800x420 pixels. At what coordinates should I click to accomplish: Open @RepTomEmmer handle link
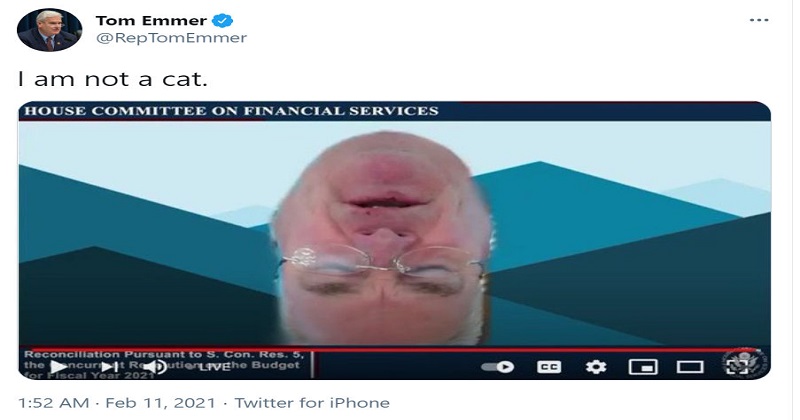tap(171, 38)
